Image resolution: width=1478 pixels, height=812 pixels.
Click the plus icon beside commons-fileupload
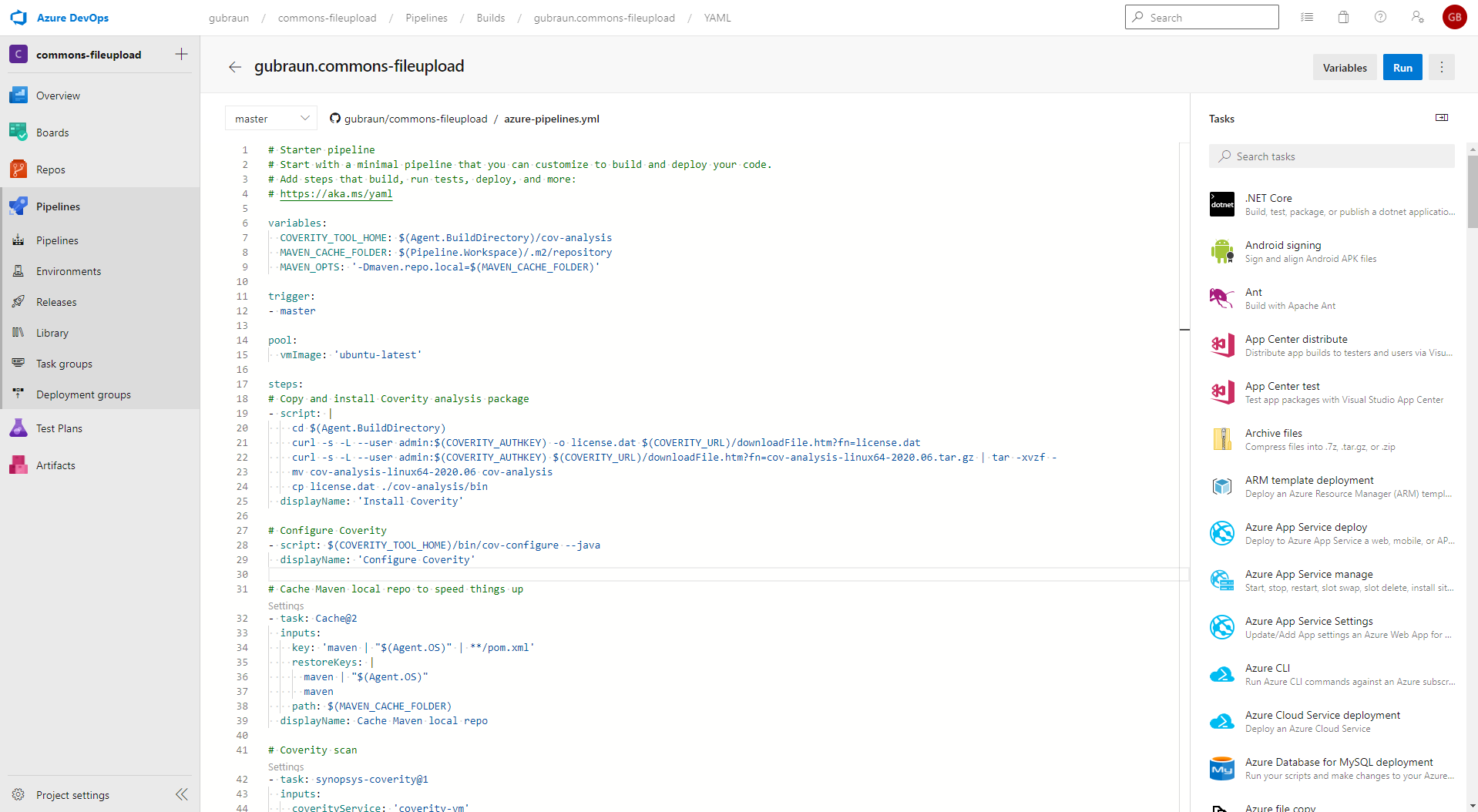click(181, 54)
